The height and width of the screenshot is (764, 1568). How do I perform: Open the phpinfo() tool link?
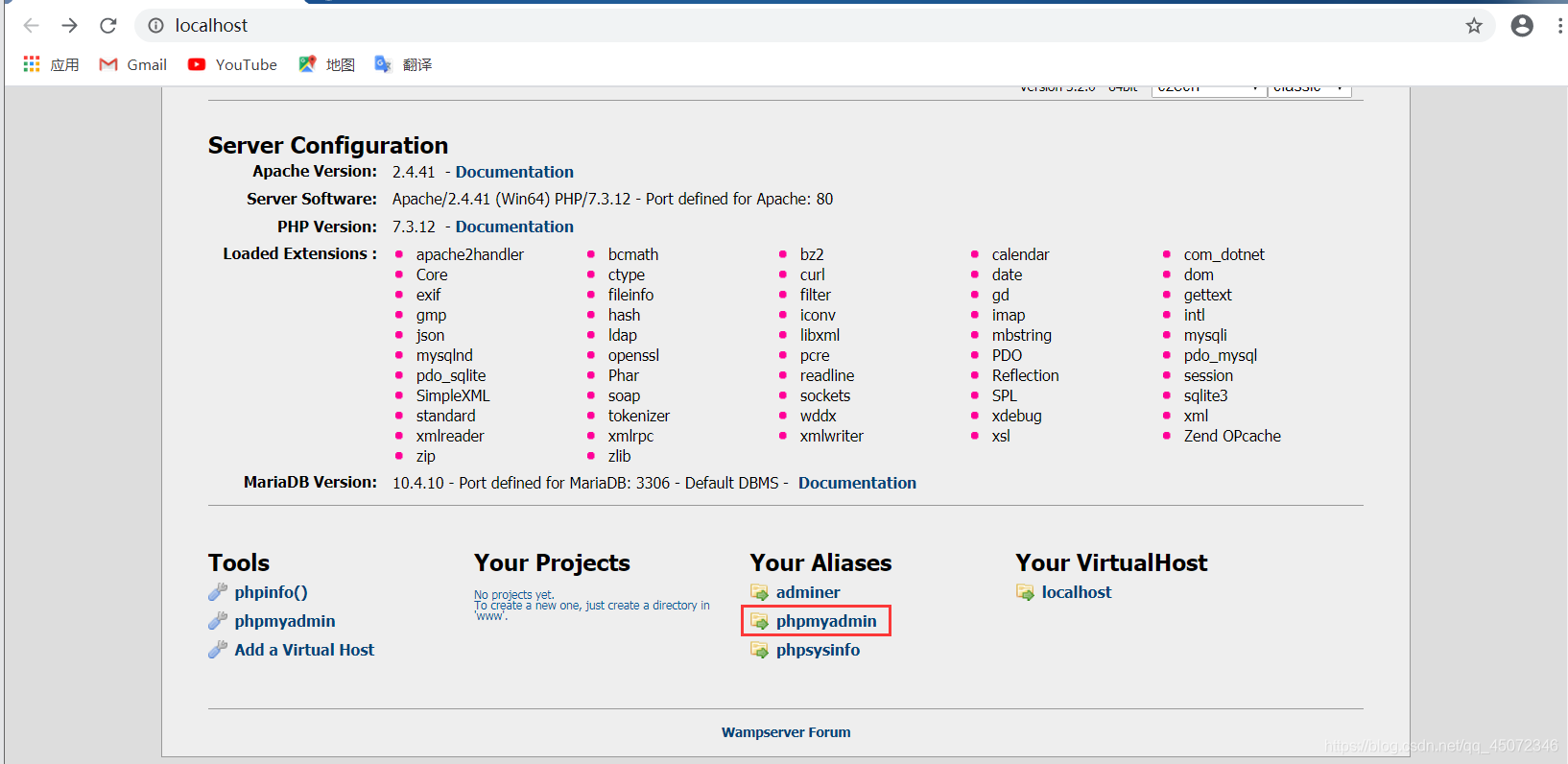271,592
